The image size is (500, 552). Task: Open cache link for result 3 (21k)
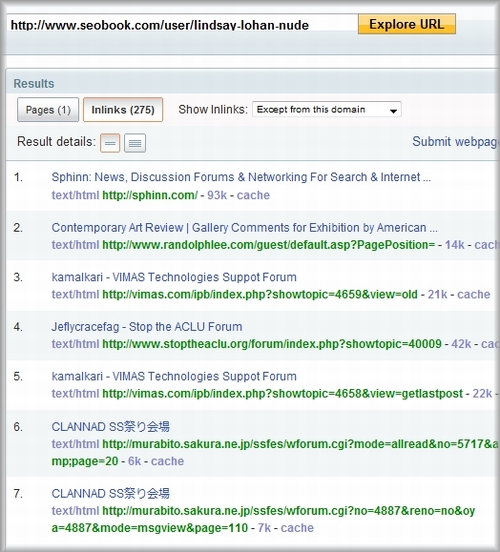click(474, 294)
